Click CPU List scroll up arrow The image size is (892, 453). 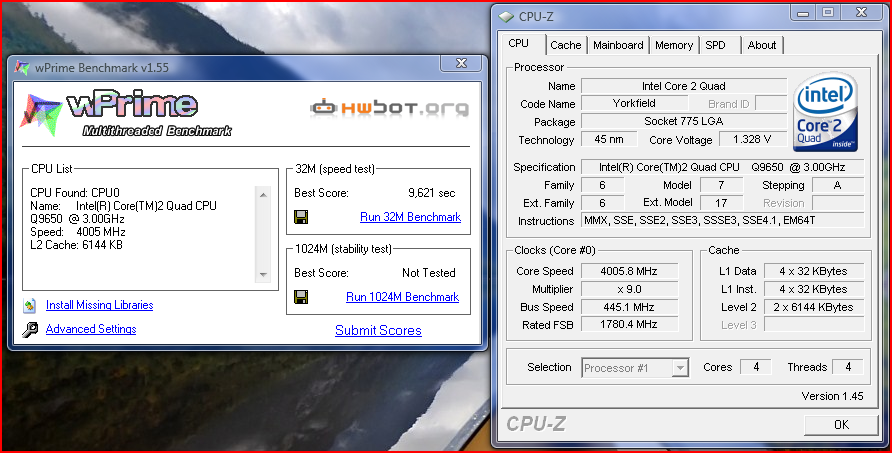pos(263,195)
